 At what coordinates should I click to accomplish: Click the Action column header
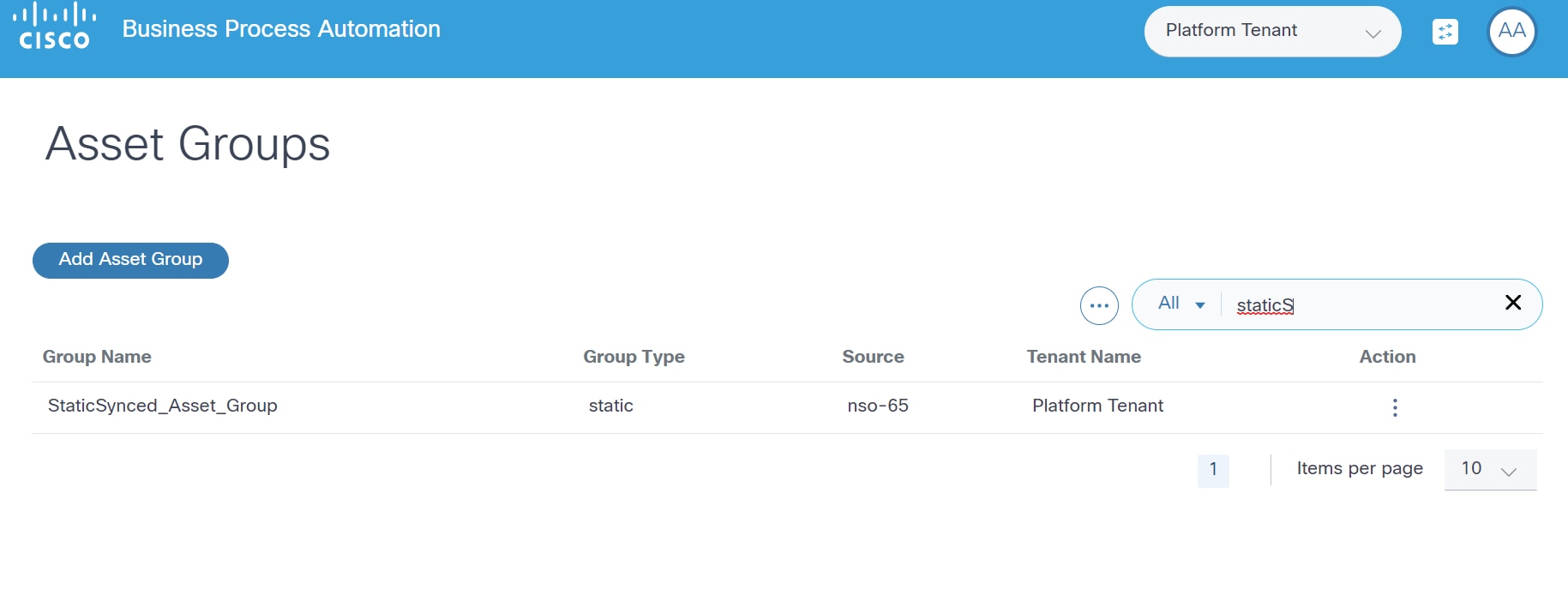coord(1387,357)
